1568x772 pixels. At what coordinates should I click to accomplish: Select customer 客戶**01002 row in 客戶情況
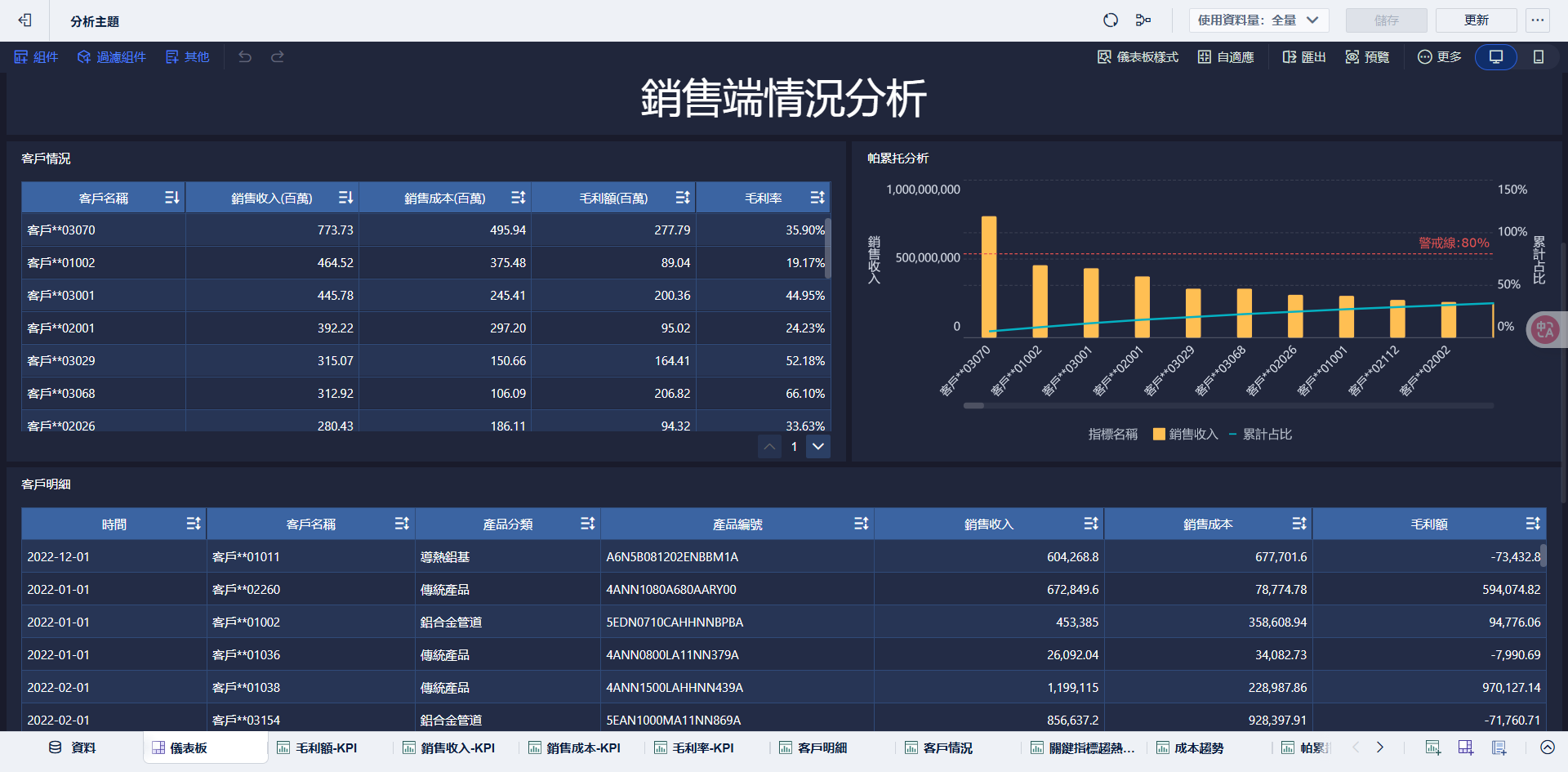425,263
